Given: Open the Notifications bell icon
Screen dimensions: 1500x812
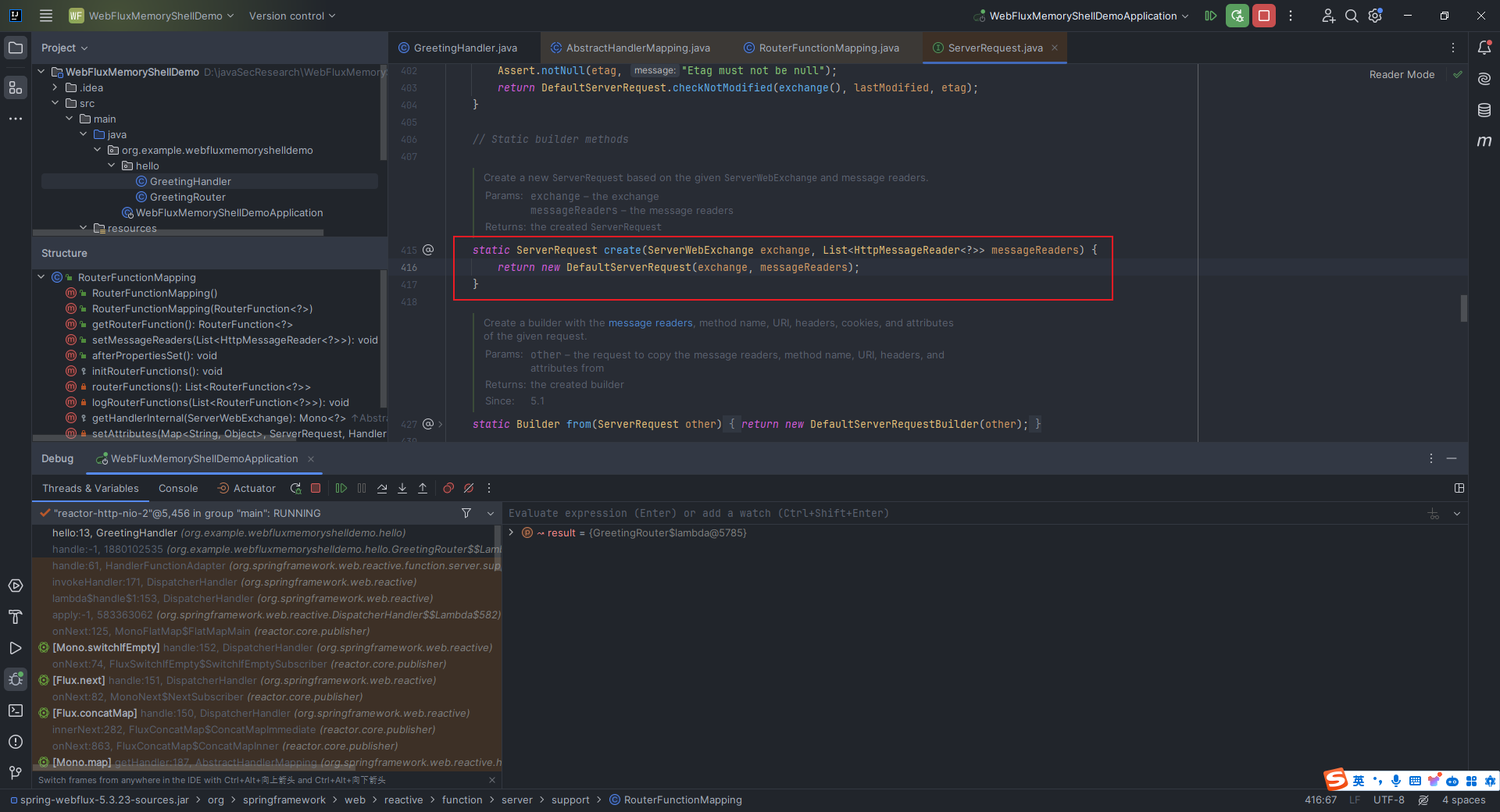Looking at the screenshot, I should (x=1484, y=48).
